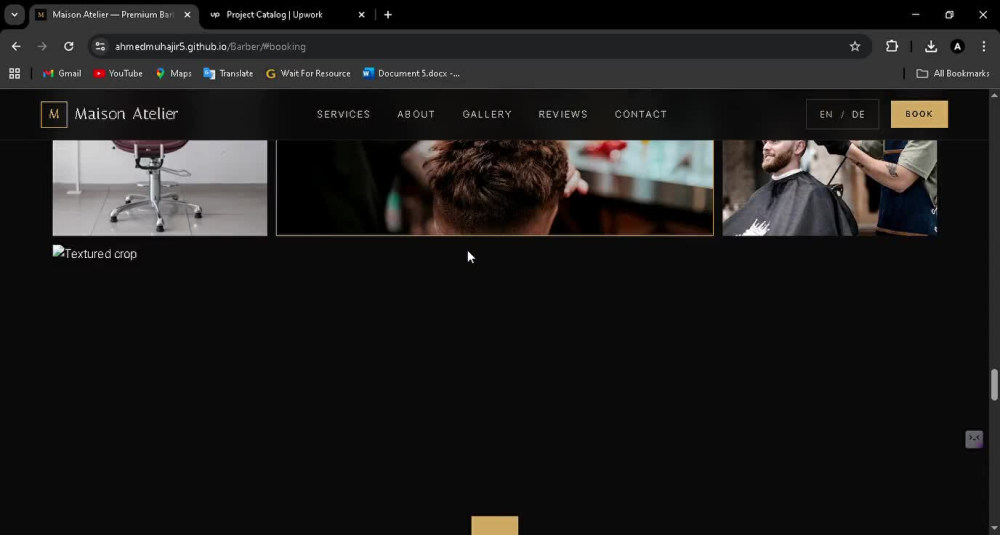Go to the Gallery section
1000x535 pixels.
(487, 114)
